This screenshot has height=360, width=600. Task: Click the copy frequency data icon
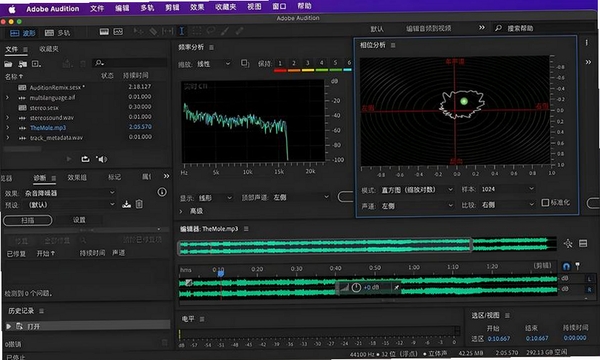coord(245,63)
